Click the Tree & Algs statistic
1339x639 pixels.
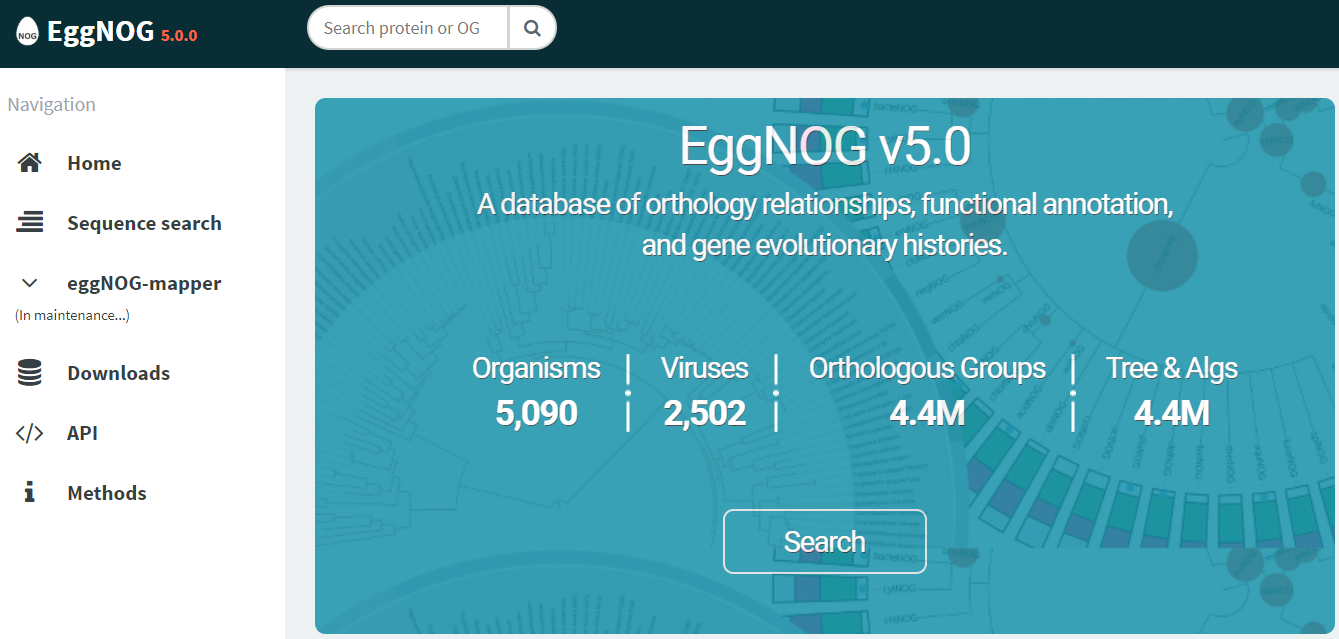(x=1172, y=390)
